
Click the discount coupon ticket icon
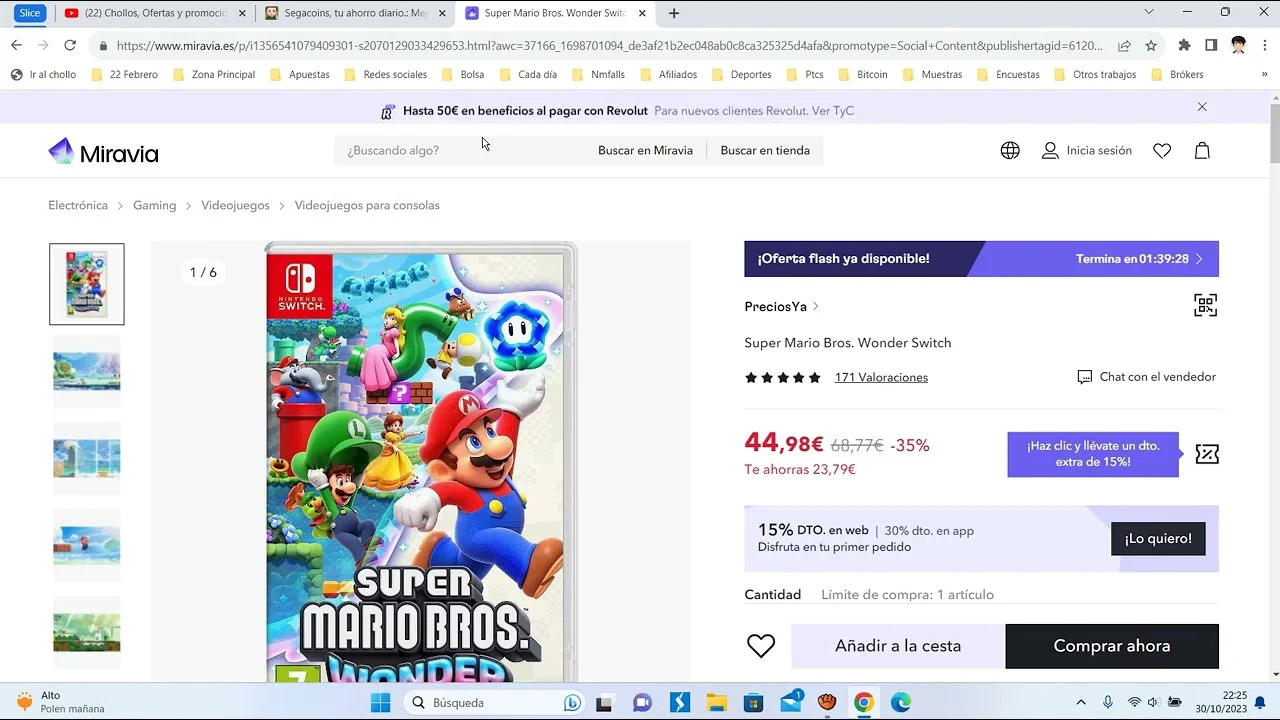pyautogui.click(x=1207, y=454)
